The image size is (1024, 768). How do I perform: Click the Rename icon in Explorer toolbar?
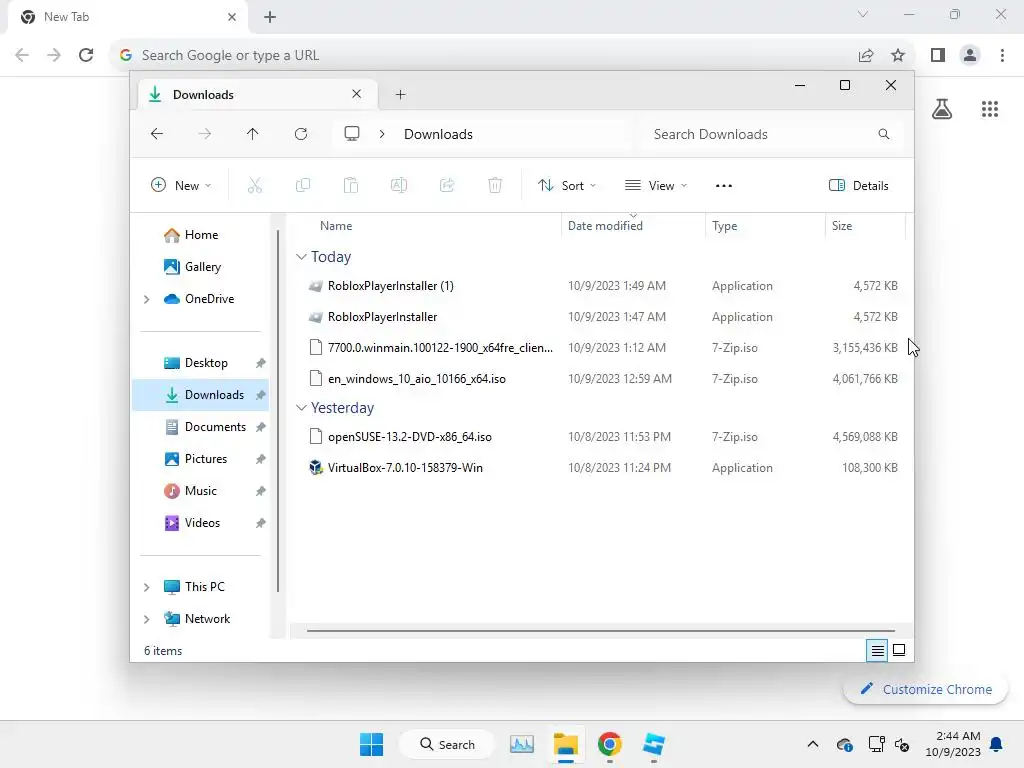[399, 185]
